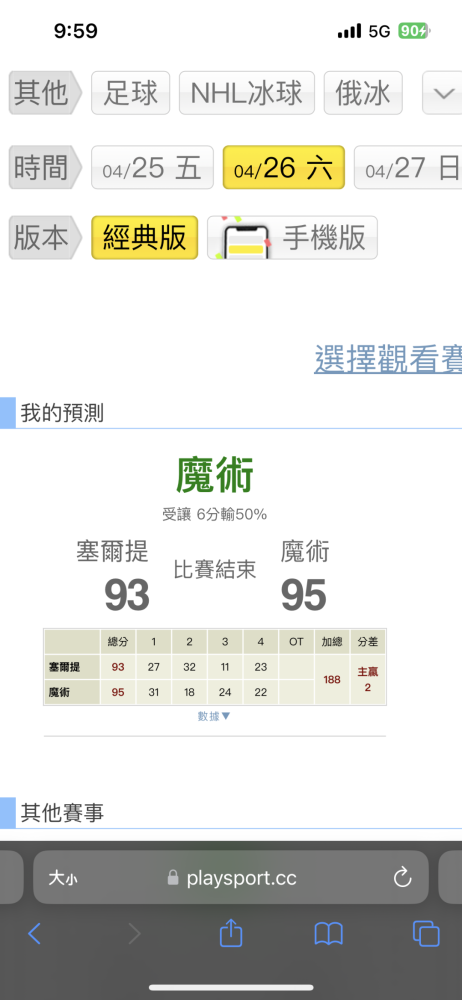Select the 足球 sport tab

pyautogui.click(x=131, y=93)
